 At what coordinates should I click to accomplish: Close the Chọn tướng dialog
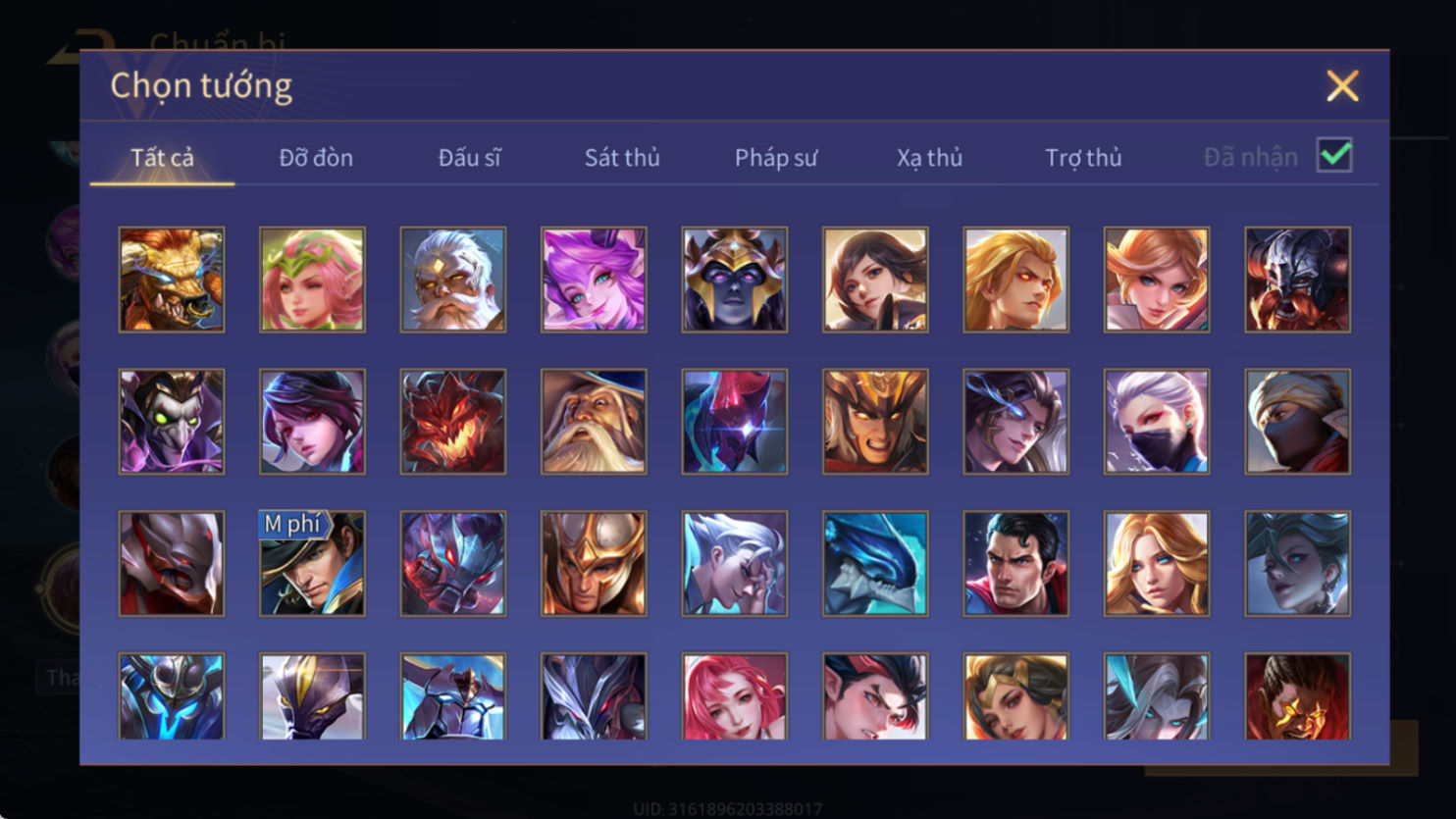(x=1342, y=86)
